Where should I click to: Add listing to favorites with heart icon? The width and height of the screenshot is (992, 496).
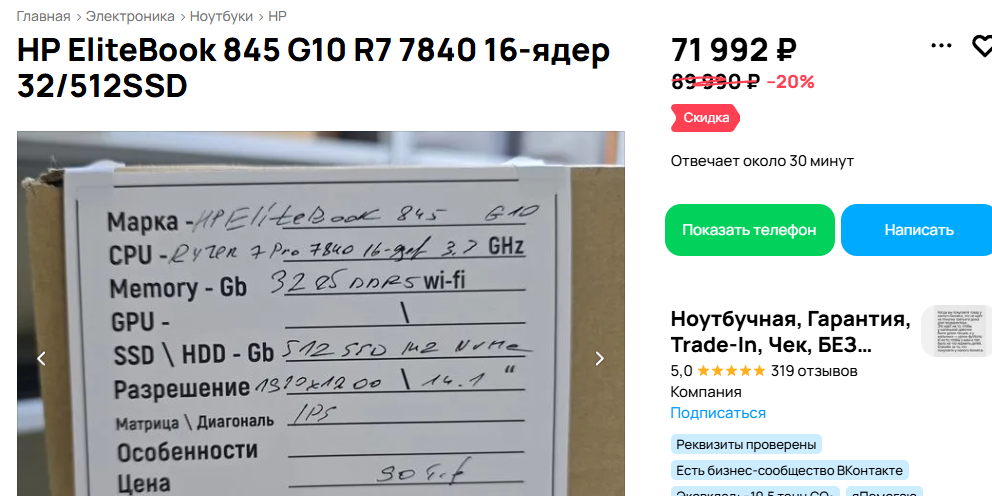click(983, 46)
